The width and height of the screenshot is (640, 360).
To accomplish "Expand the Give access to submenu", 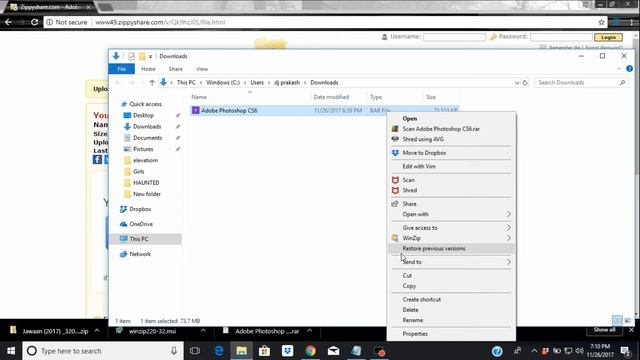I will (509, 228).
